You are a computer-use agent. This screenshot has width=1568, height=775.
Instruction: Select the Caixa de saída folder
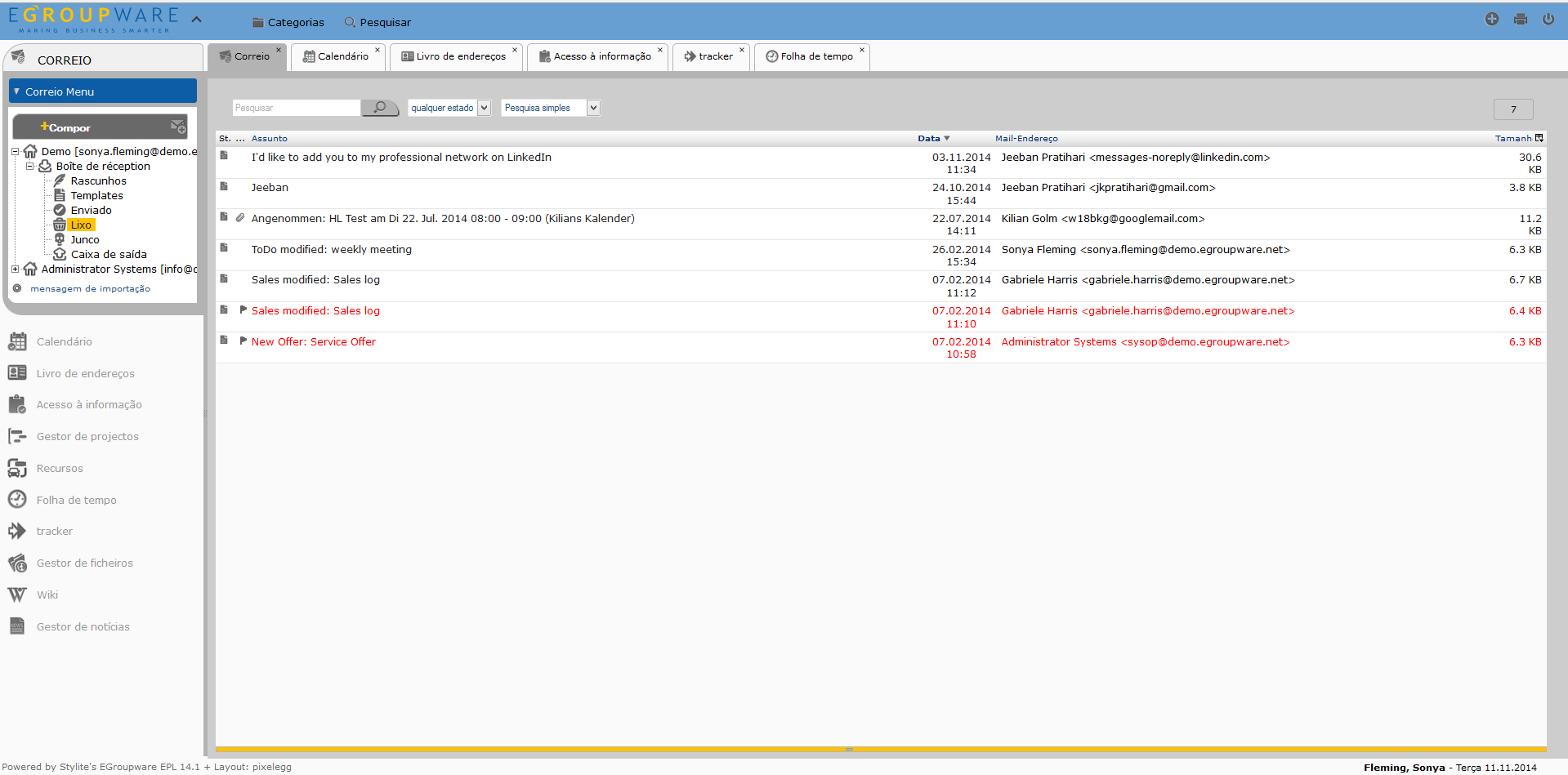[109, 254]
